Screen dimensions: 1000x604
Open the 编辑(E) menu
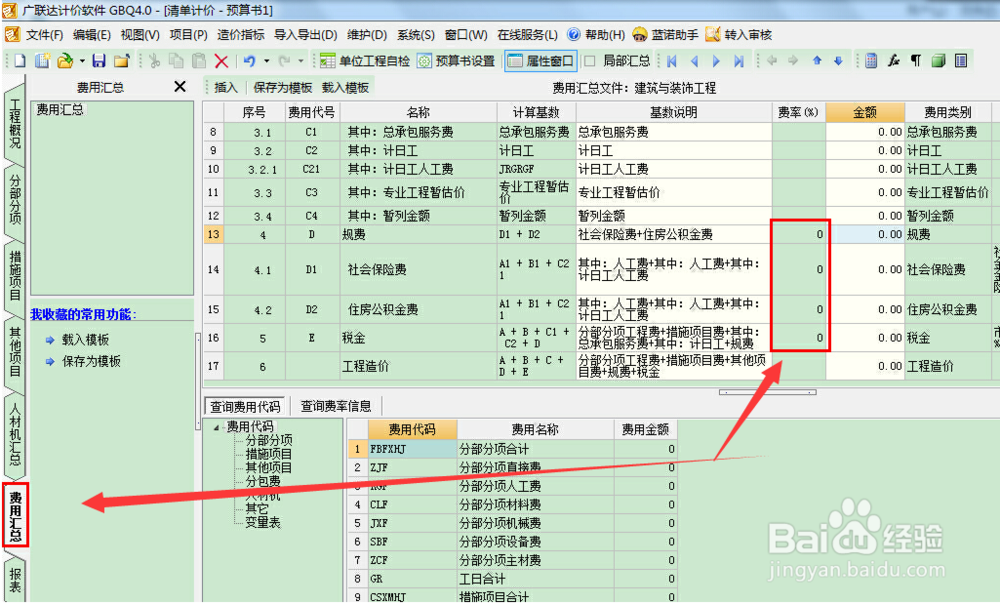coord(92,34)
